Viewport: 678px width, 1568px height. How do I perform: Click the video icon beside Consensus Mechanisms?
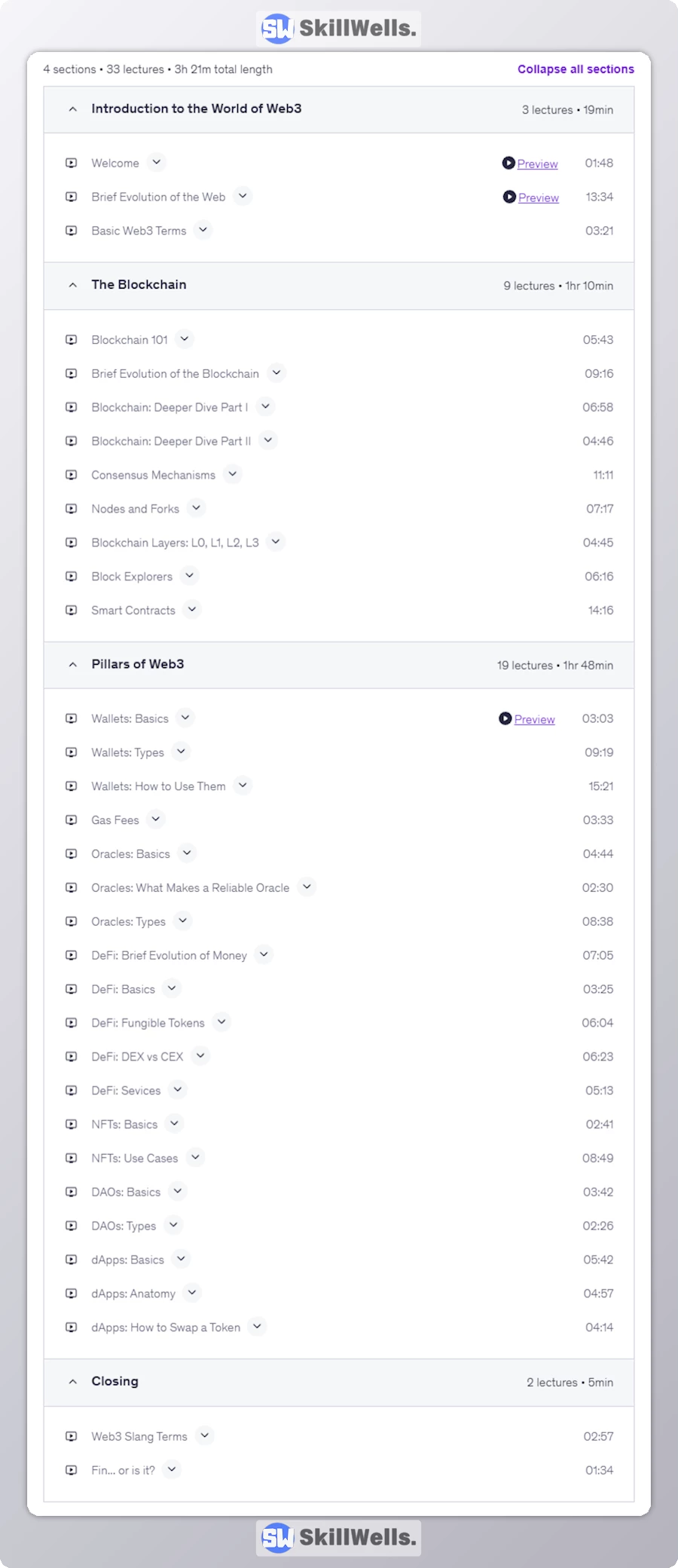(x=72, y=475)
